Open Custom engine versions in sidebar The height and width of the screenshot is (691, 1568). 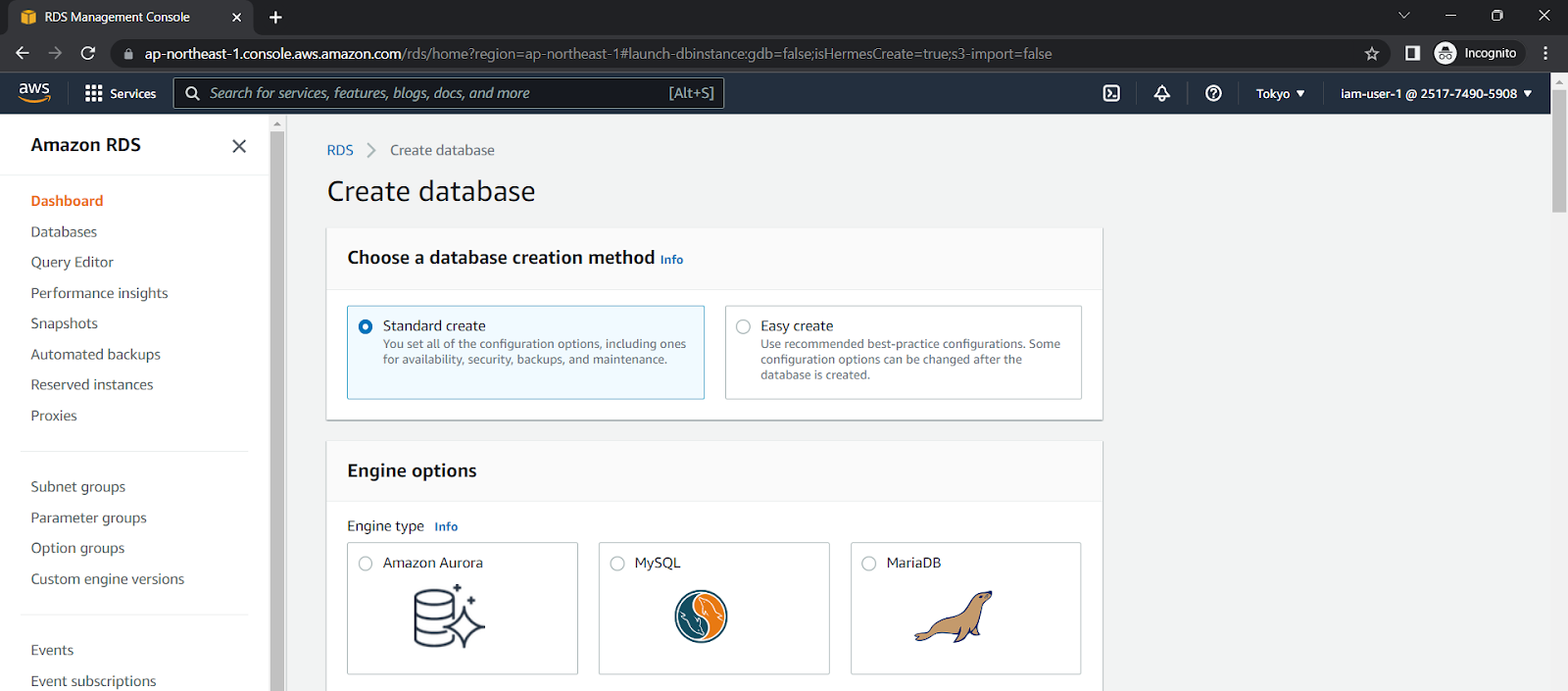pos(108,579)
